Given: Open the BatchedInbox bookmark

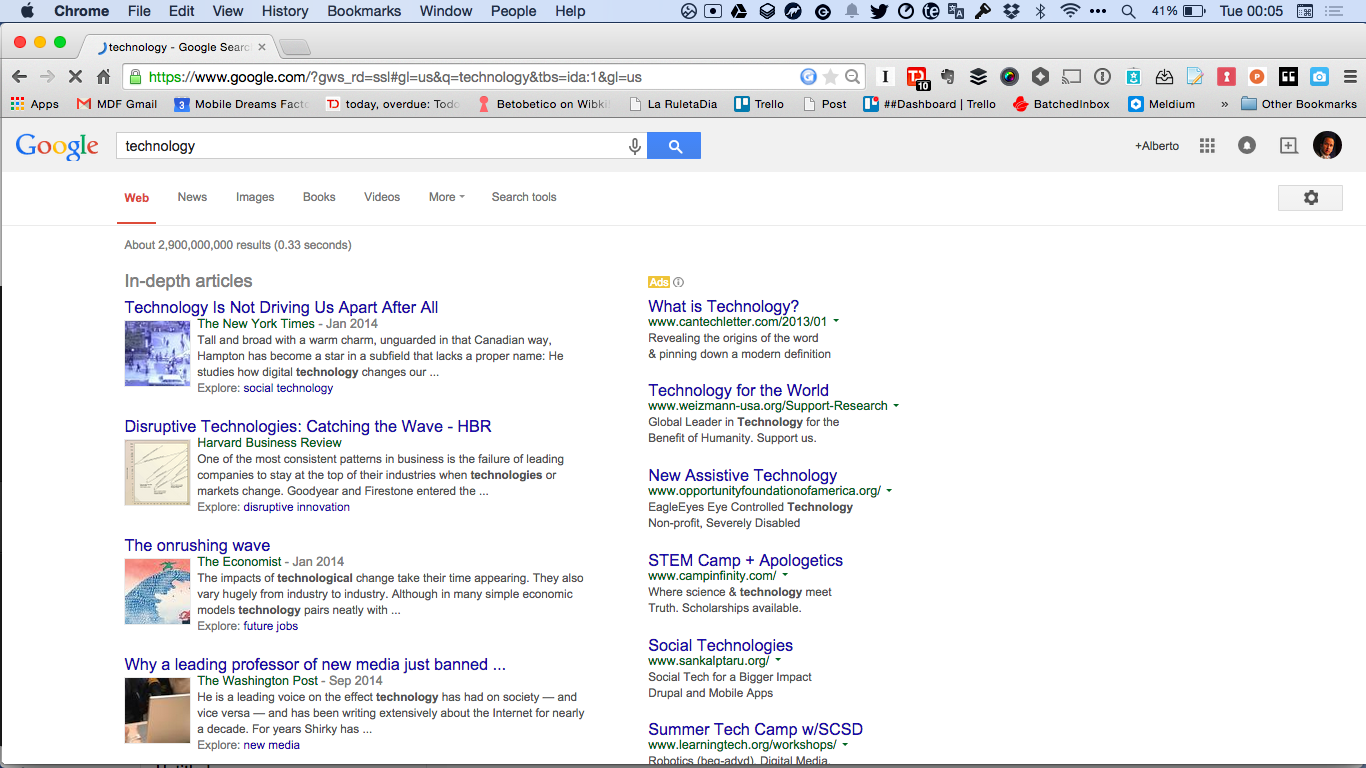Looking at the screenshot, I should 1061,104.
